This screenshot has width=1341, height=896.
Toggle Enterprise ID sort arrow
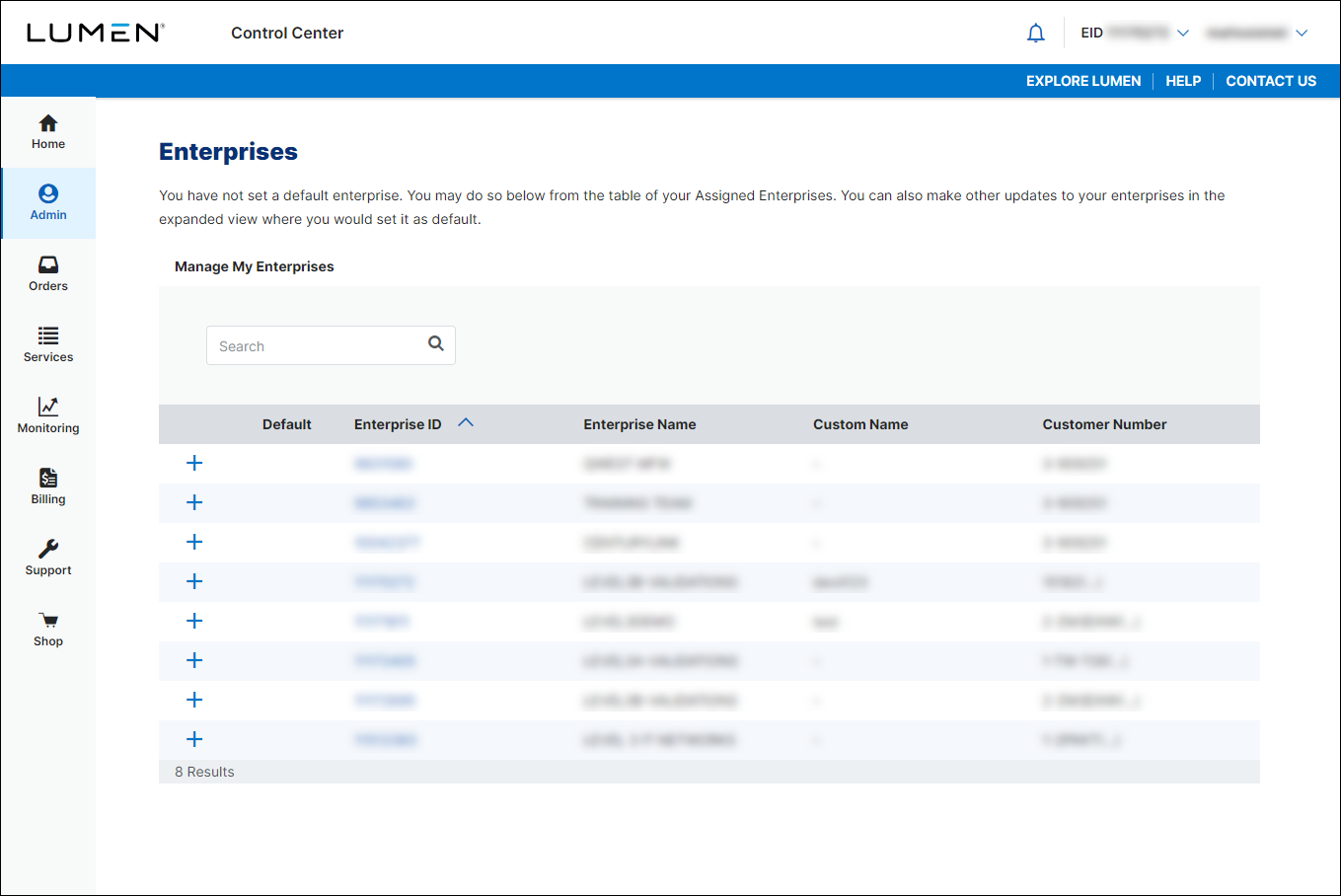pos(466,423)
